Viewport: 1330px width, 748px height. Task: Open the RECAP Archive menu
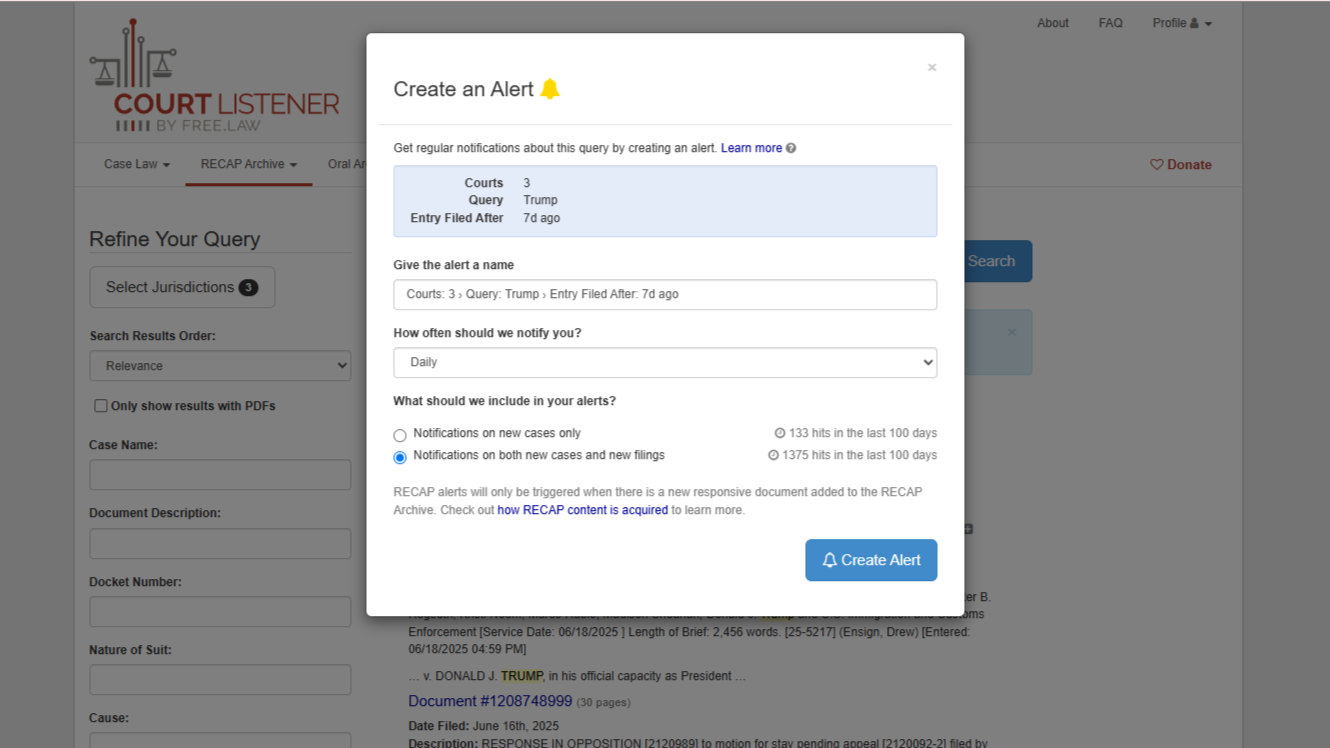click(x=249, y=164)
